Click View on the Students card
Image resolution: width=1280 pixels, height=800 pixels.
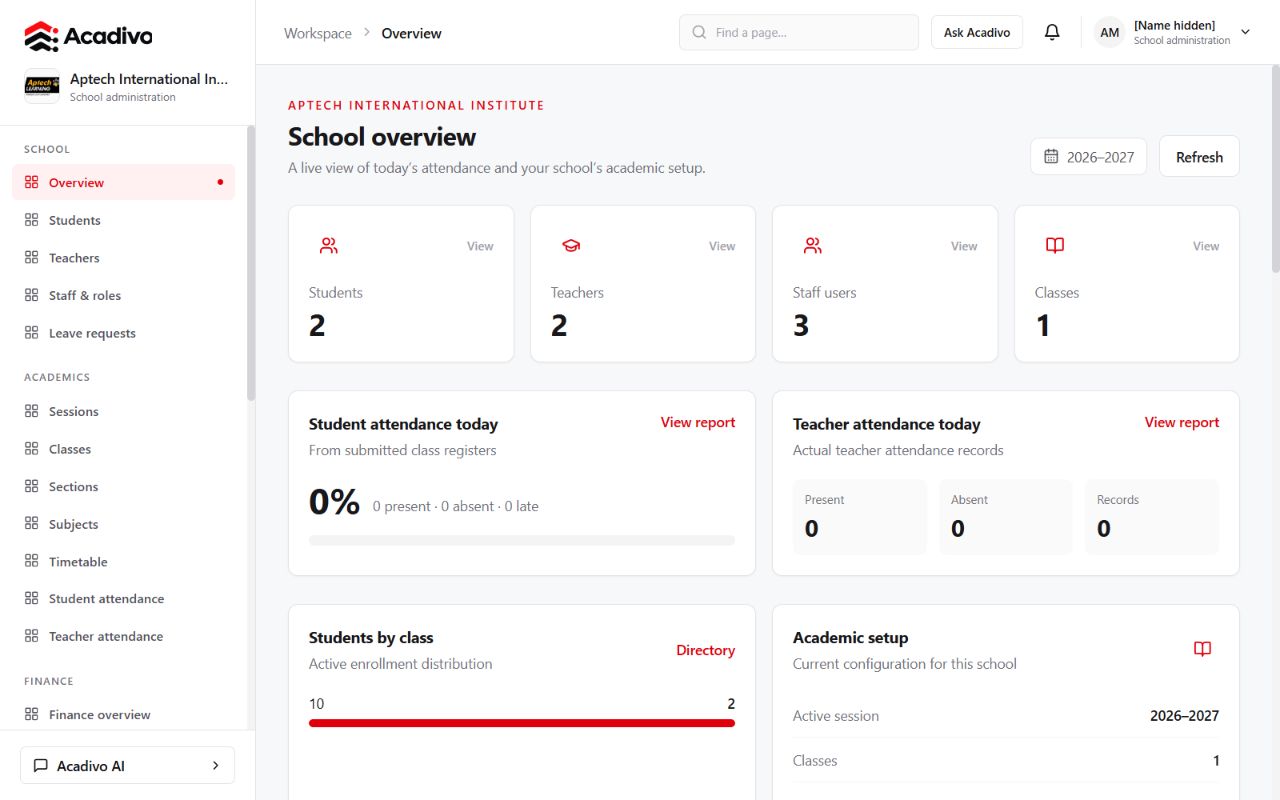(480, 246)
